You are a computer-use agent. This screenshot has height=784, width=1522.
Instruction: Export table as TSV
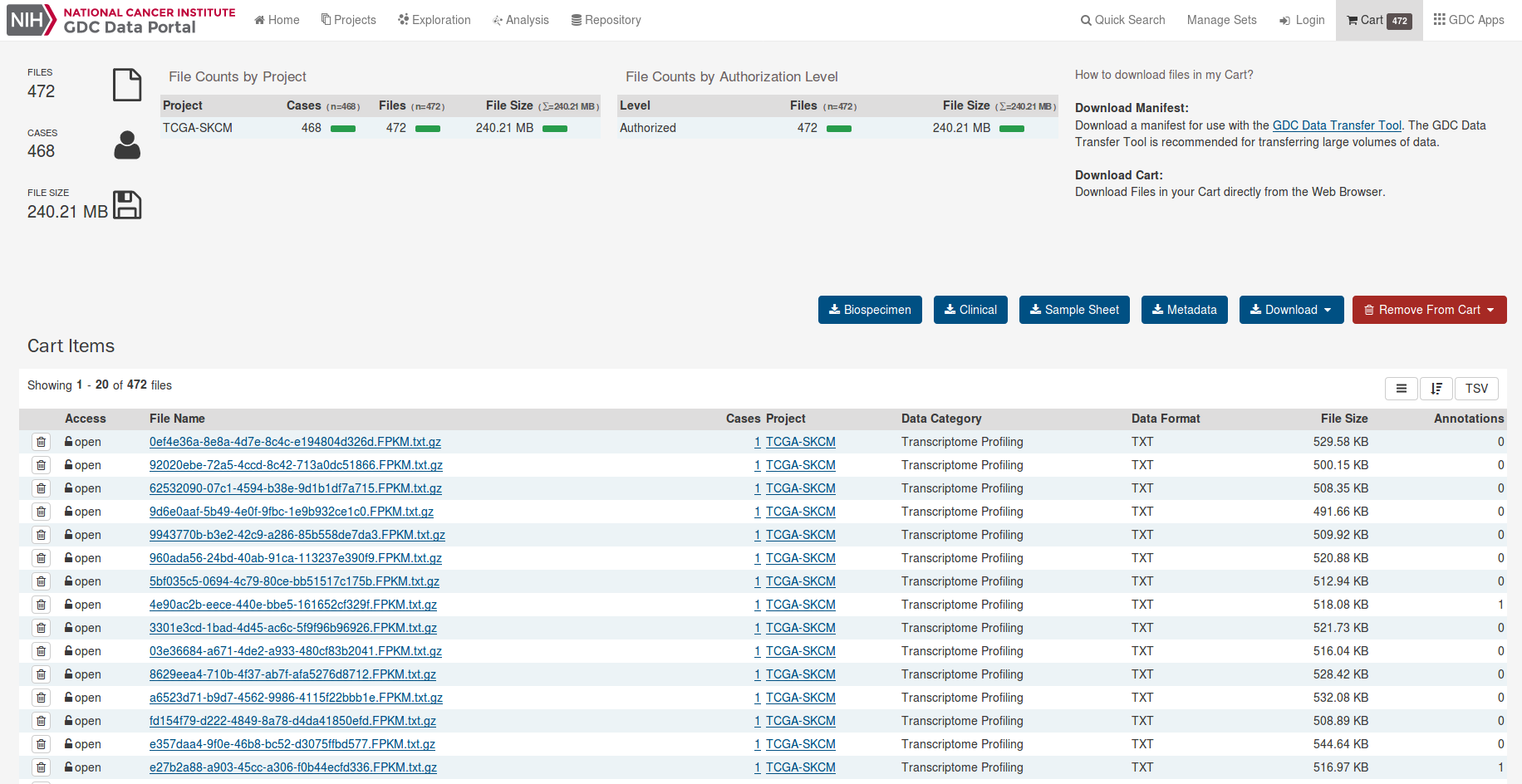tap(1476, 389)
